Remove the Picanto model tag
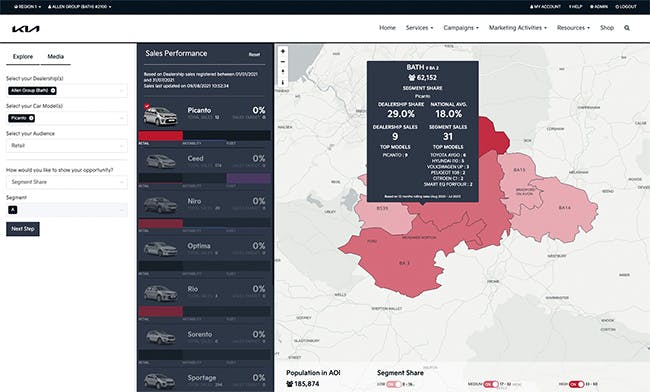Viewport: 650px width, 392px height. tap(31, 118)
